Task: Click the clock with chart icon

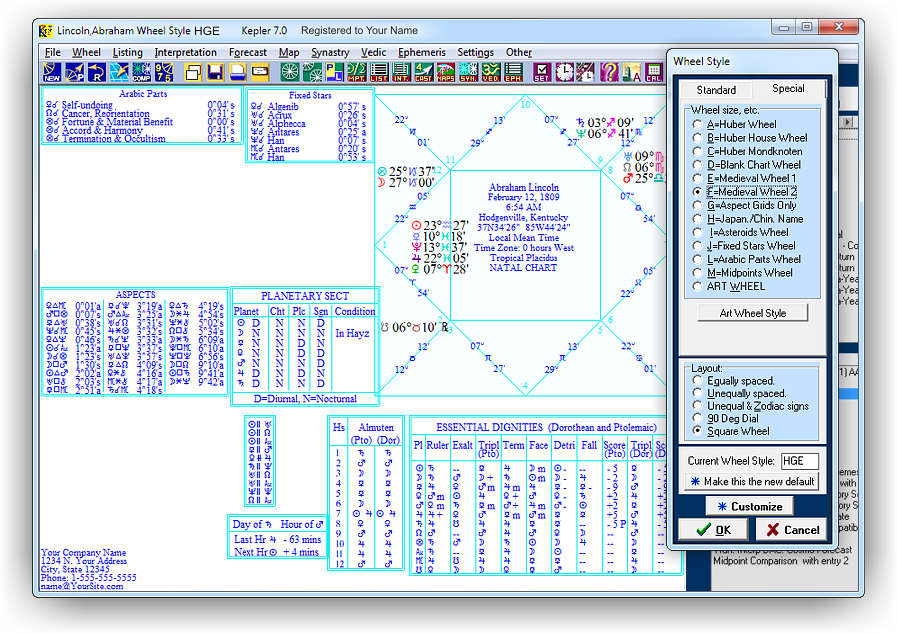Action: 586,72
